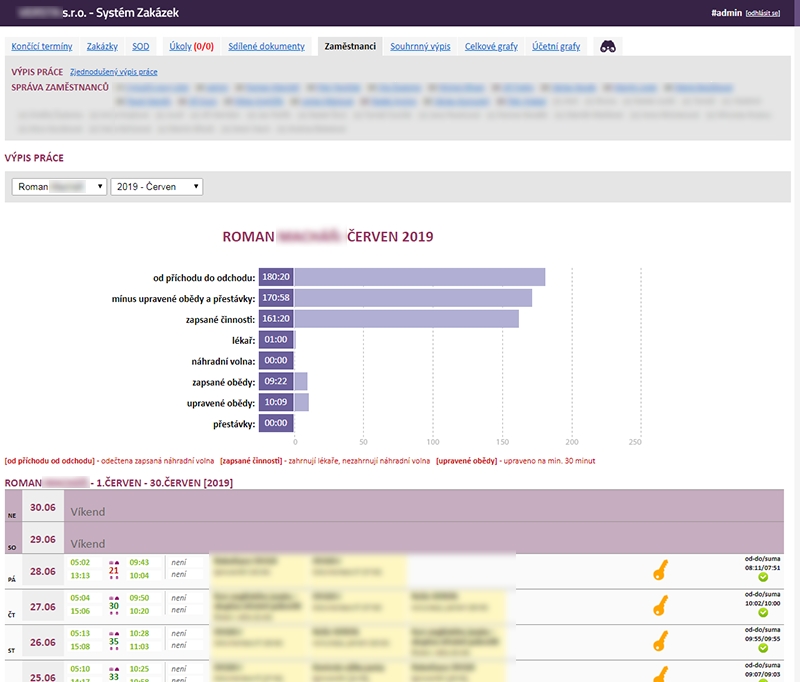Open the Účetní grafy tab
Viewport: 800px width, 682px height.
pyautogui.click(x=556, y=46)
